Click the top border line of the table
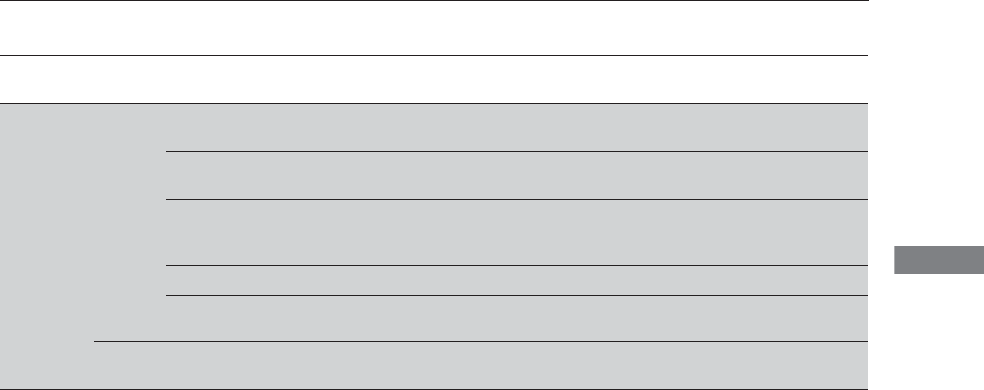The height and width of the screenshot is (390, 984). click(434, 1)
